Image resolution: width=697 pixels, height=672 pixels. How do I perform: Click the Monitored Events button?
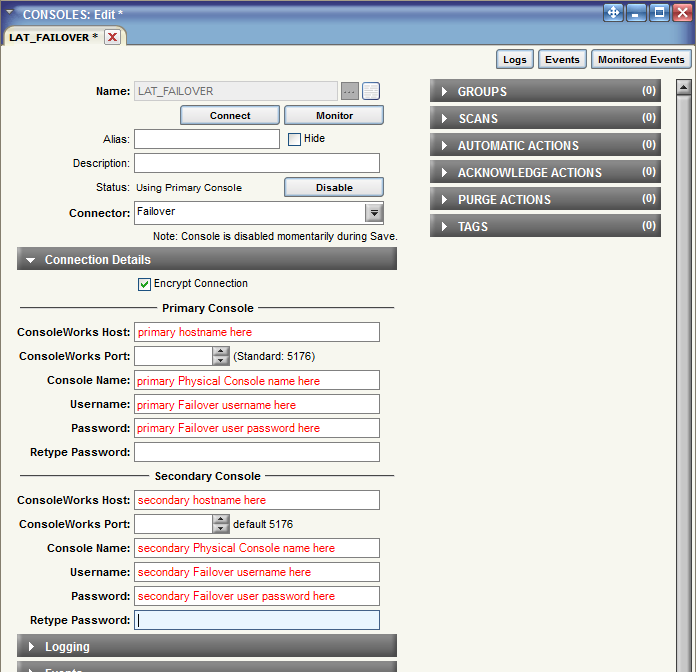click(641, 60)
